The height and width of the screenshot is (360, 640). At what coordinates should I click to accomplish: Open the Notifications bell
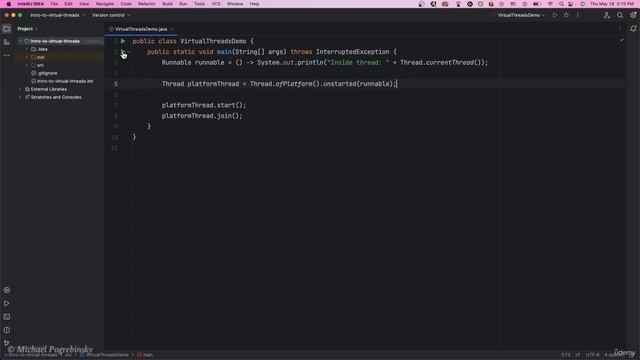633,29
